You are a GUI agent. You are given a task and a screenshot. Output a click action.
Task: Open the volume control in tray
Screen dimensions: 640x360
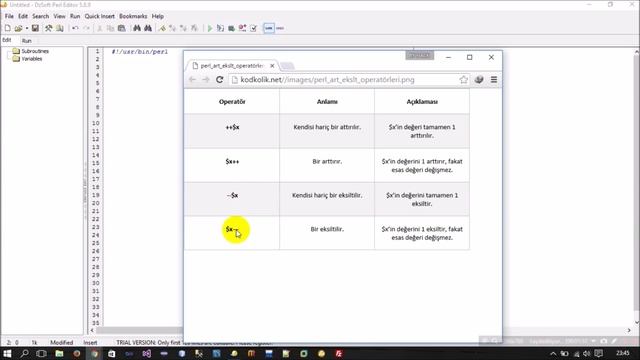(587, 353)
